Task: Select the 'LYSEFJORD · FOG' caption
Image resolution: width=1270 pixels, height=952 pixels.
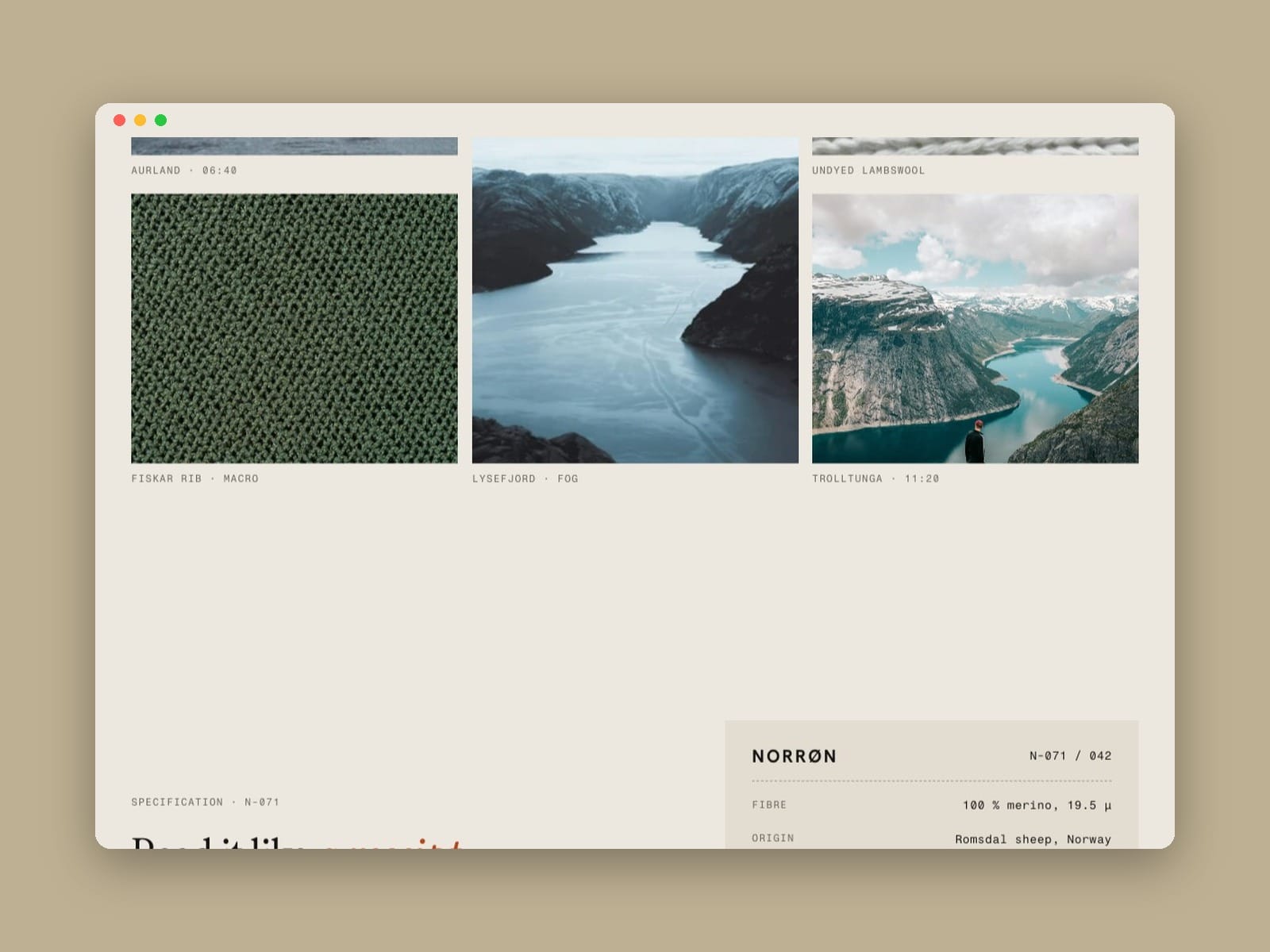Action: coord(525,478)
